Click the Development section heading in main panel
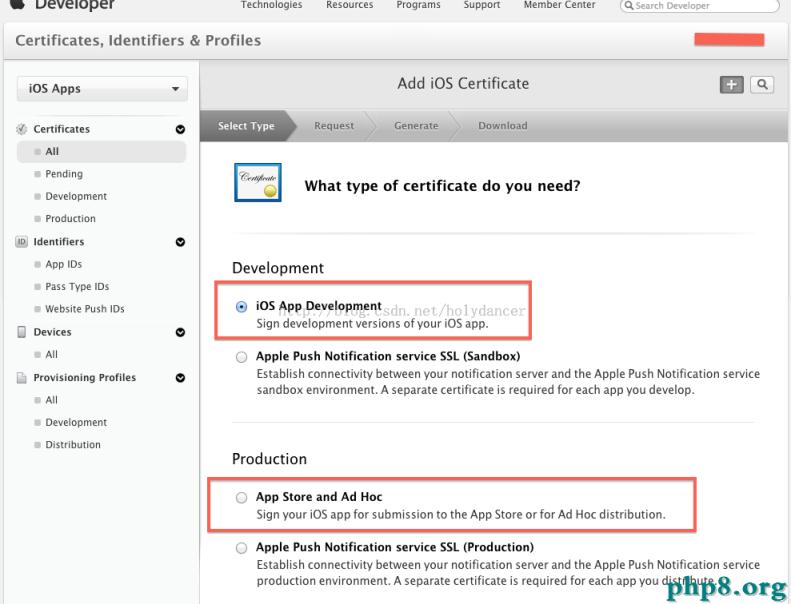Screen dimensions: 791x604 click(278, 268)
